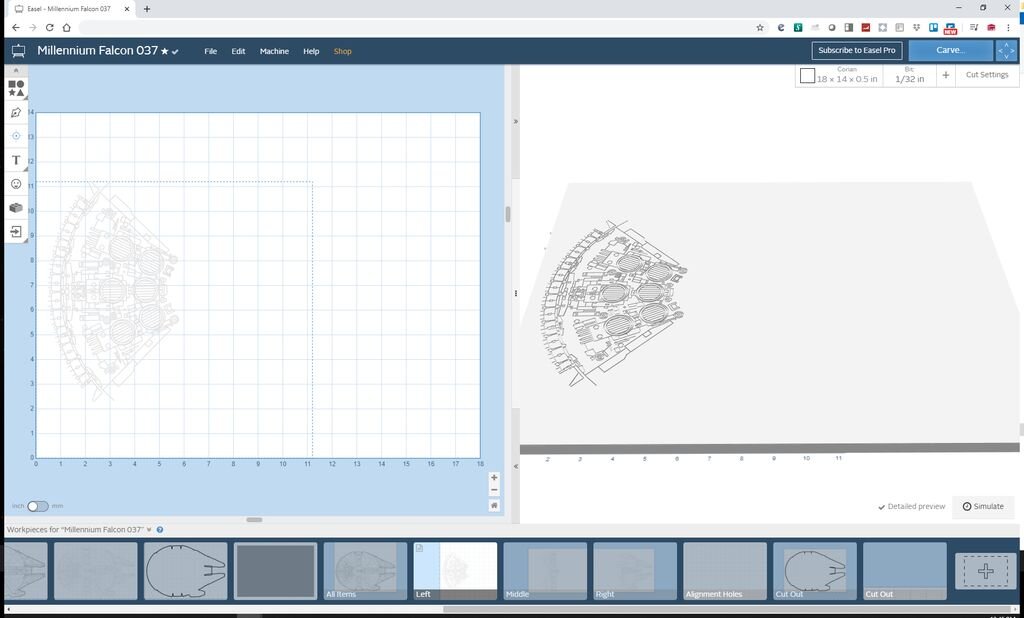
Task: Open the Corian material size selector
Action: 839,75
